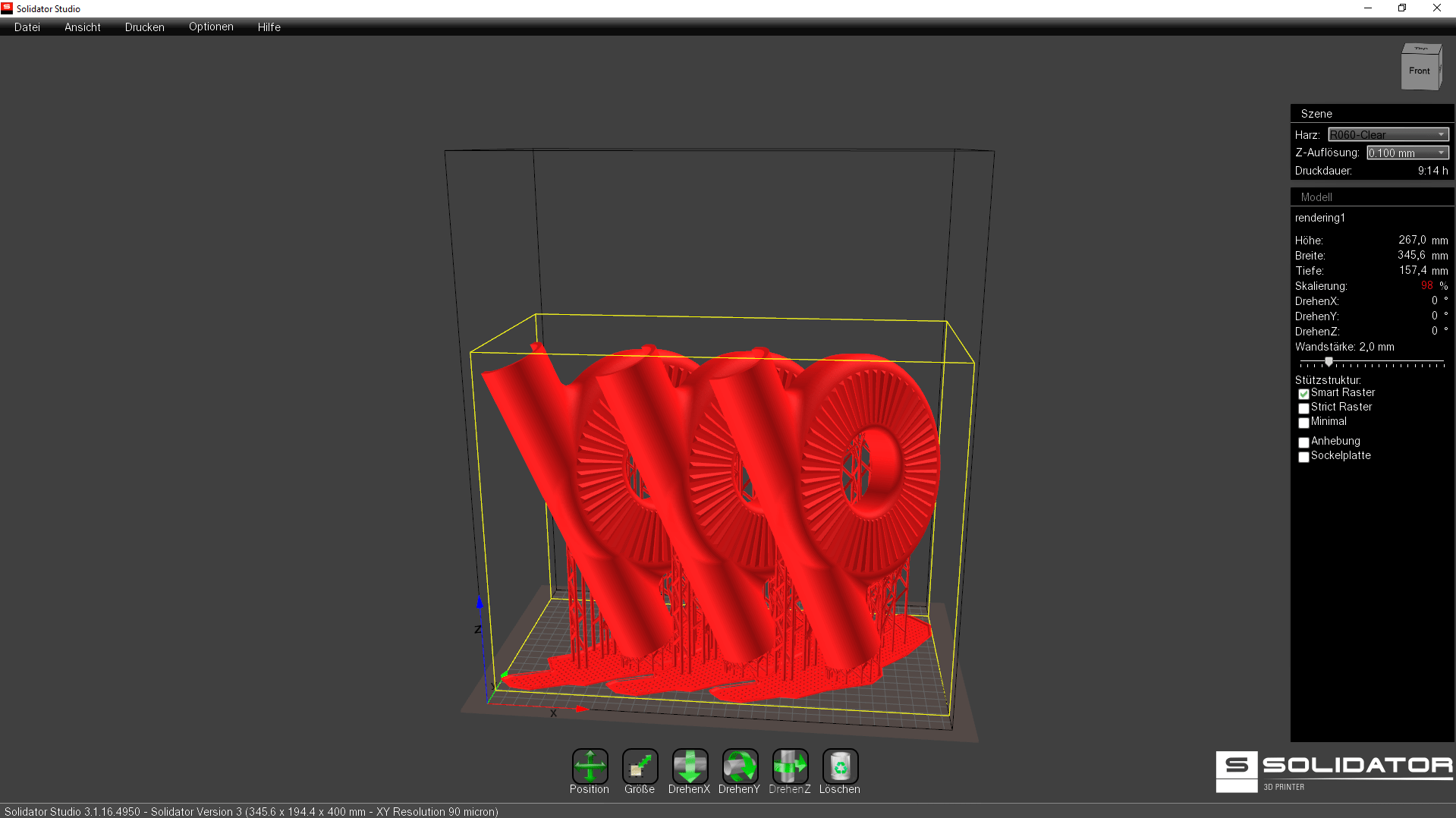
Task: Open the Größe scale tool
Action: (x=640, y=766)
